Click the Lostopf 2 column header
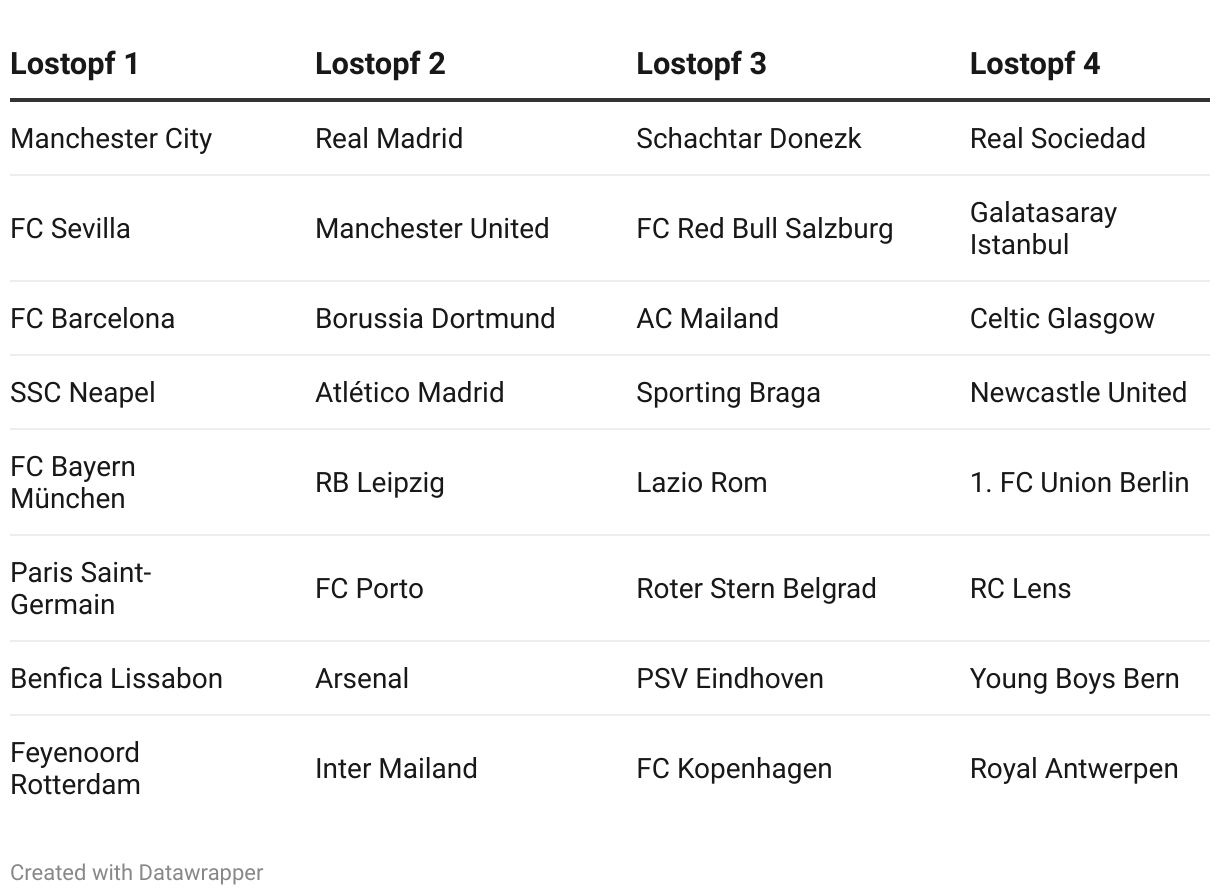 coord(380,64)
